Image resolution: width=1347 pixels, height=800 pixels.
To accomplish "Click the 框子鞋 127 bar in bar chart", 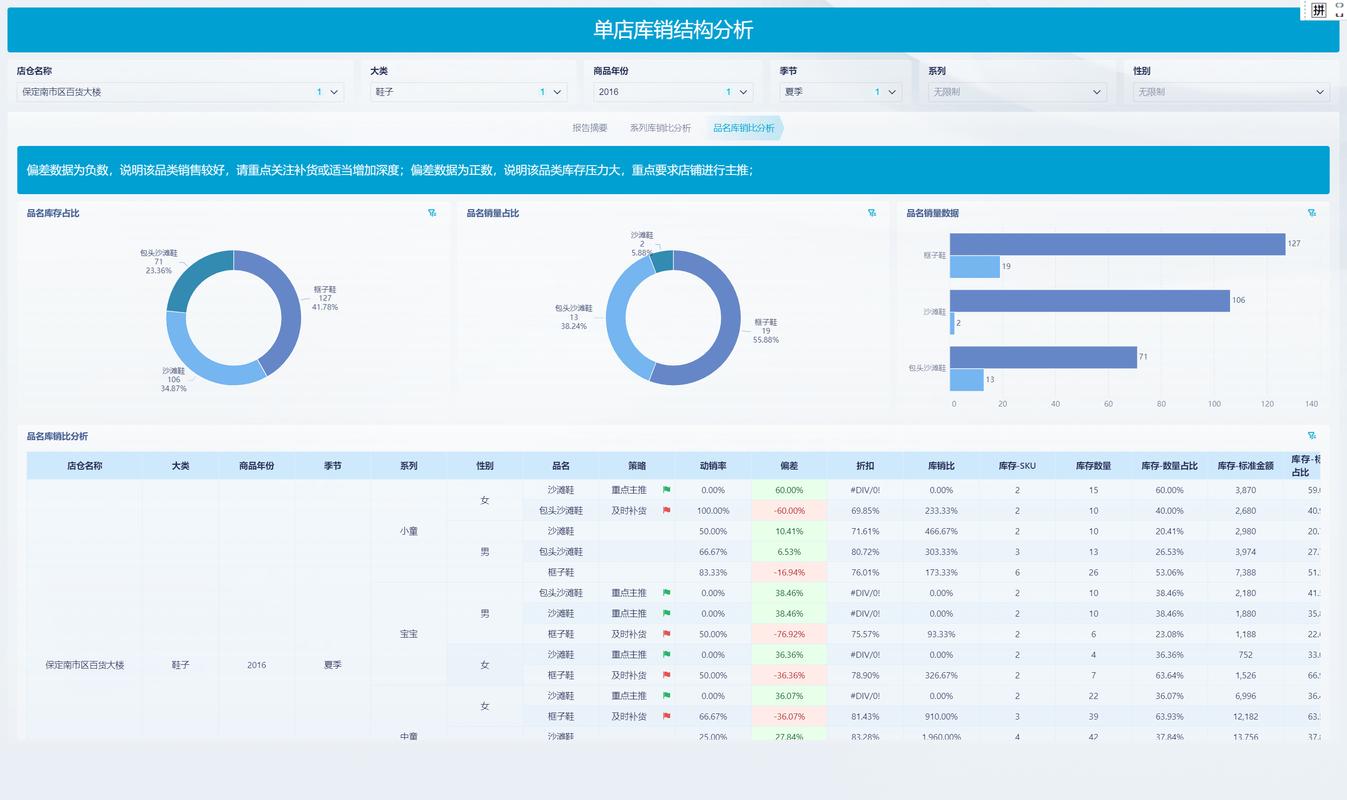I will (1117, 244).
